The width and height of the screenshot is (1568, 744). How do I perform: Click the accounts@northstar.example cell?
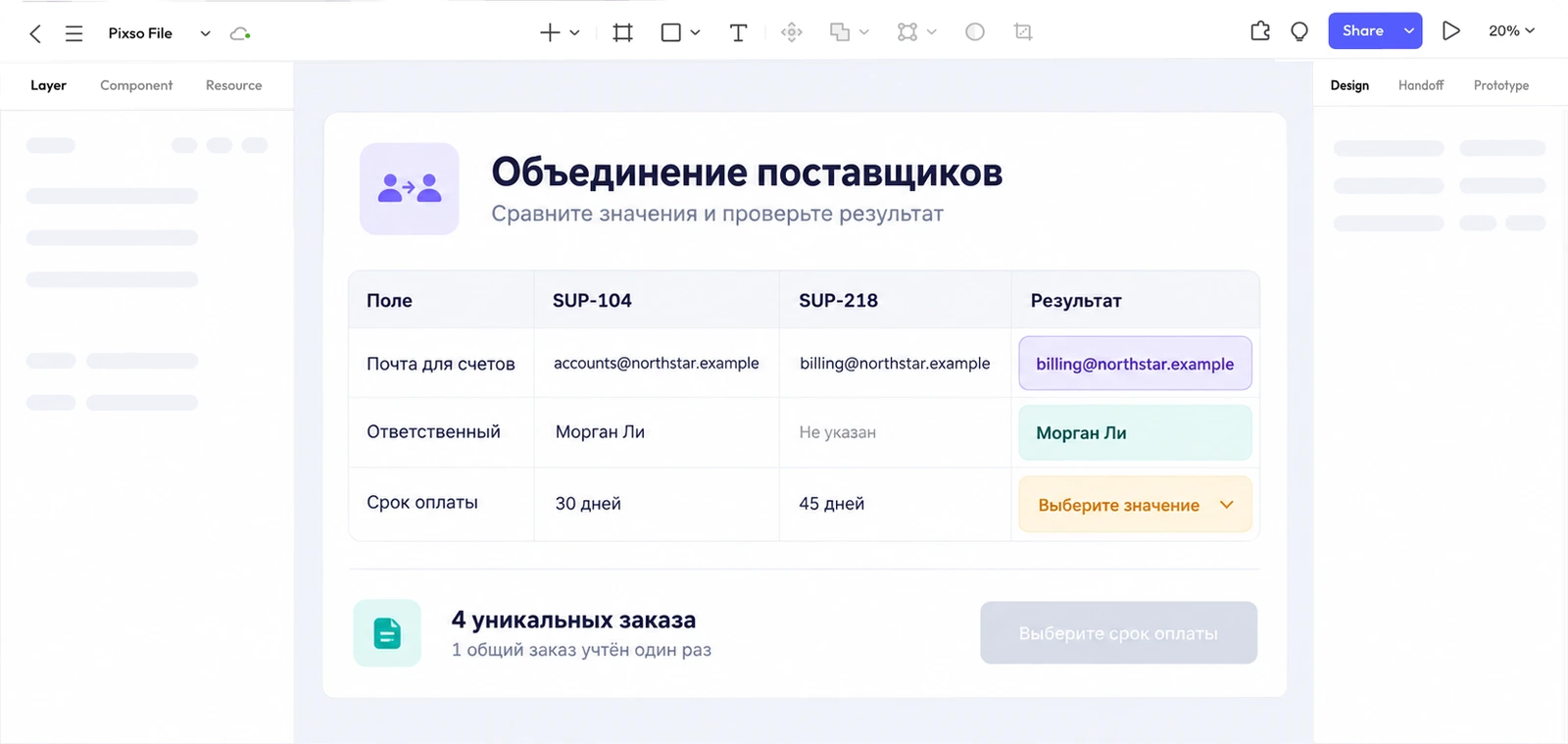657,363
